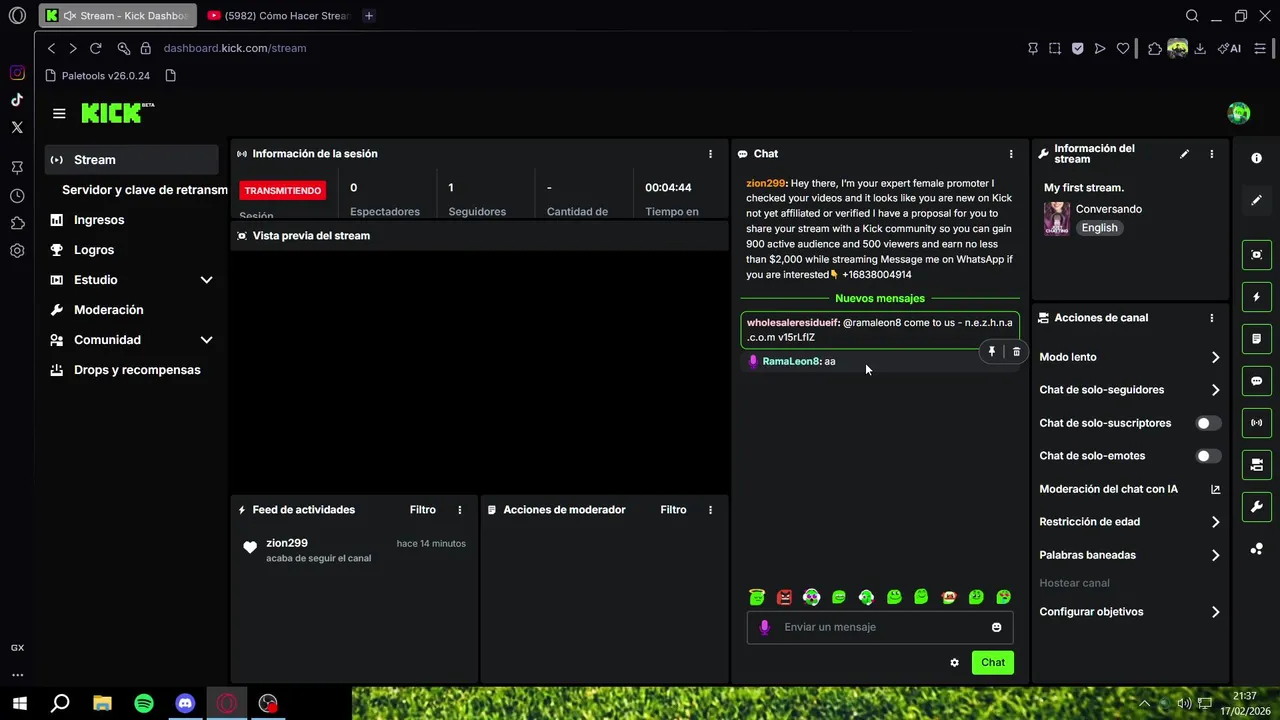1280x720 pixels.
Task: Click the pencil icon in the right rail
Action: (x=1257, y=200)
